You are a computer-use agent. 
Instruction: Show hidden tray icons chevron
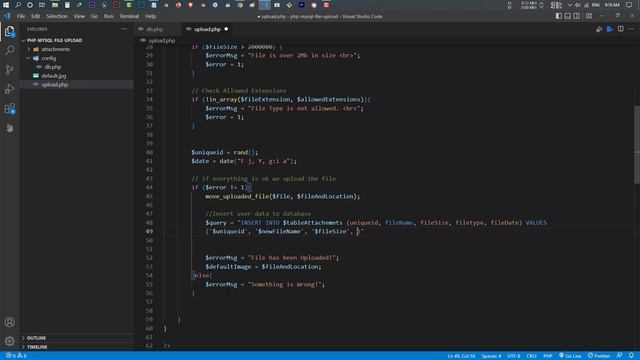coord(570,5)
